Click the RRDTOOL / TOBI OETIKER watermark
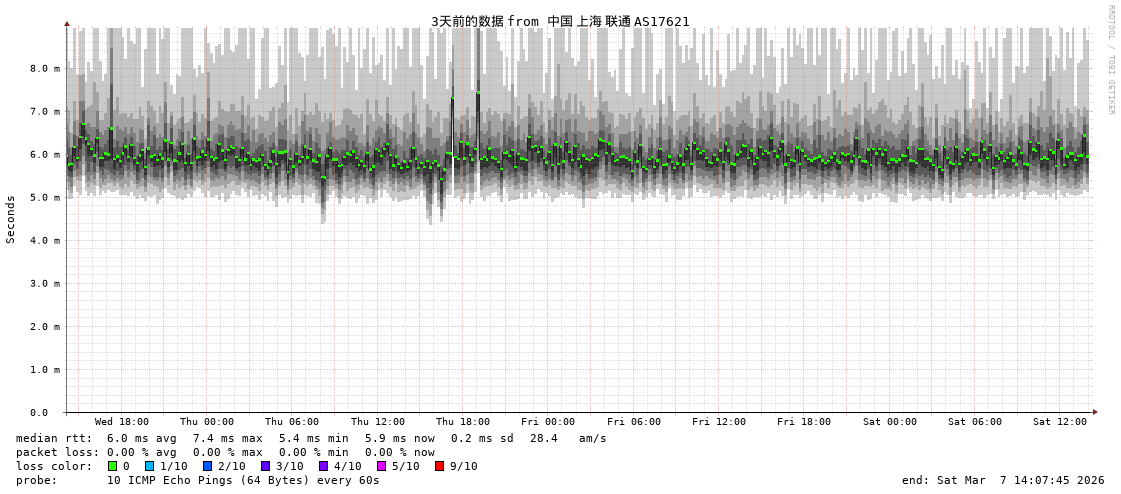Image resolution: width=1121 pixels, height=494 pixels. (1110, 59)
